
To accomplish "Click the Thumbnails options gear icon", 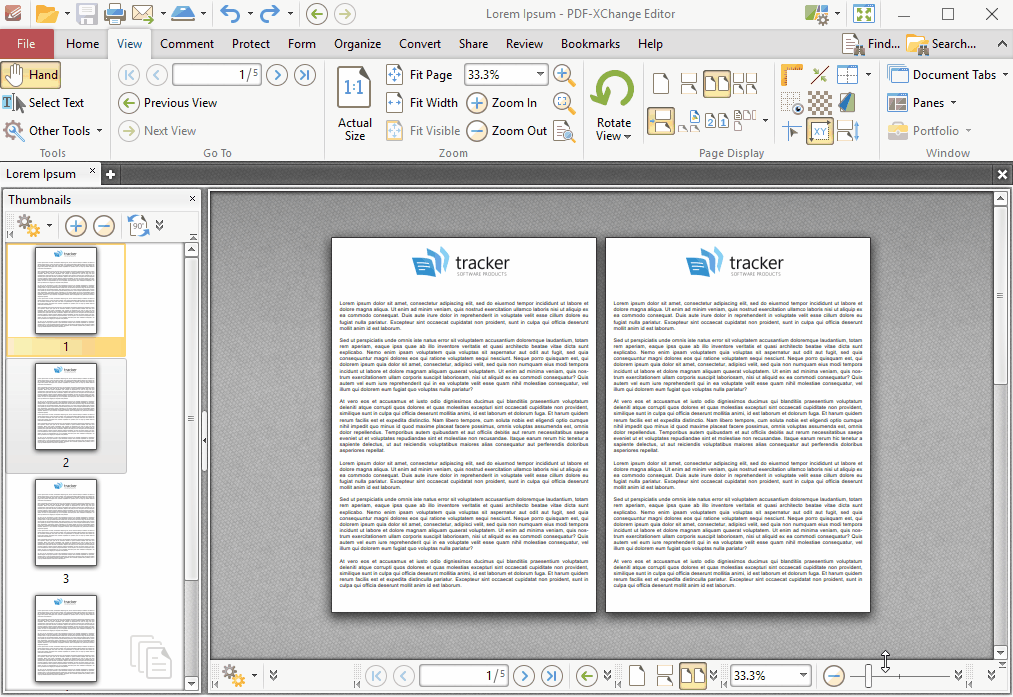I will tap(29, 225).
